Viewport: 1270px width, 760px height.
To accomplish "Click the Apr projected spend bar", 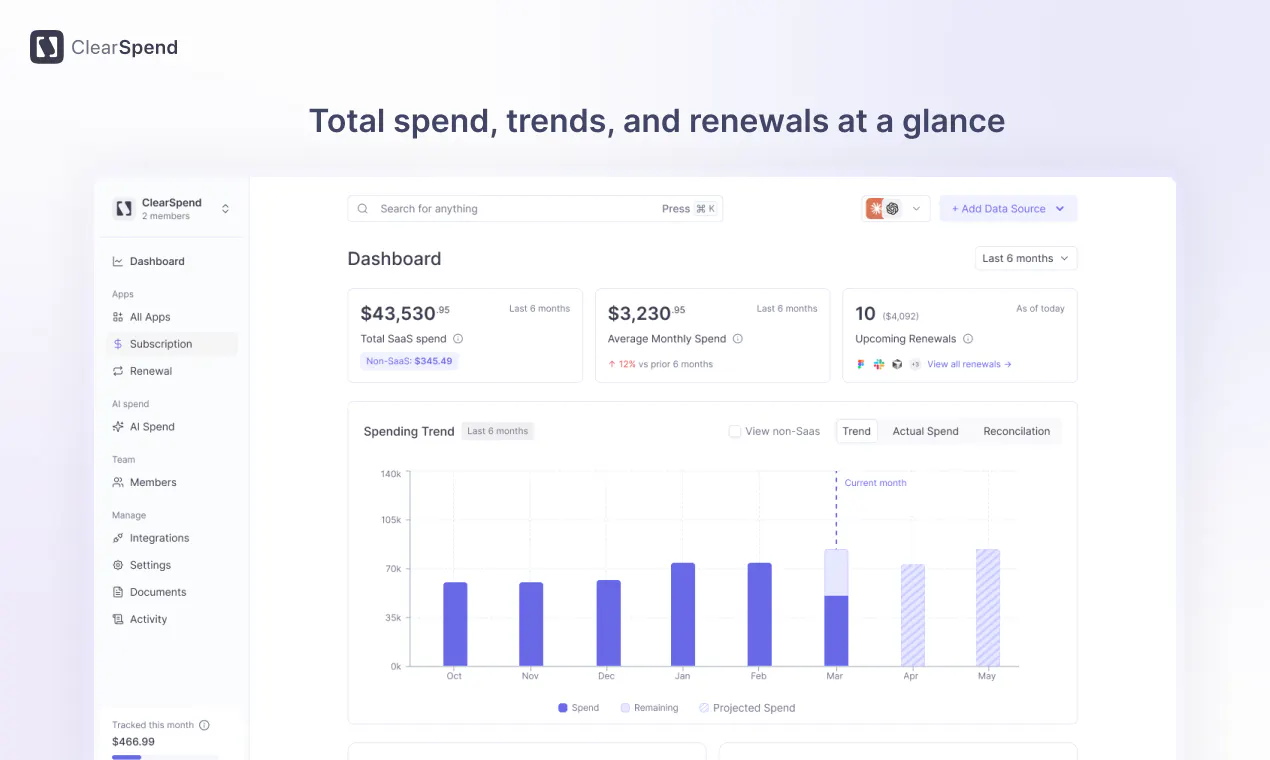I will 912,615.
